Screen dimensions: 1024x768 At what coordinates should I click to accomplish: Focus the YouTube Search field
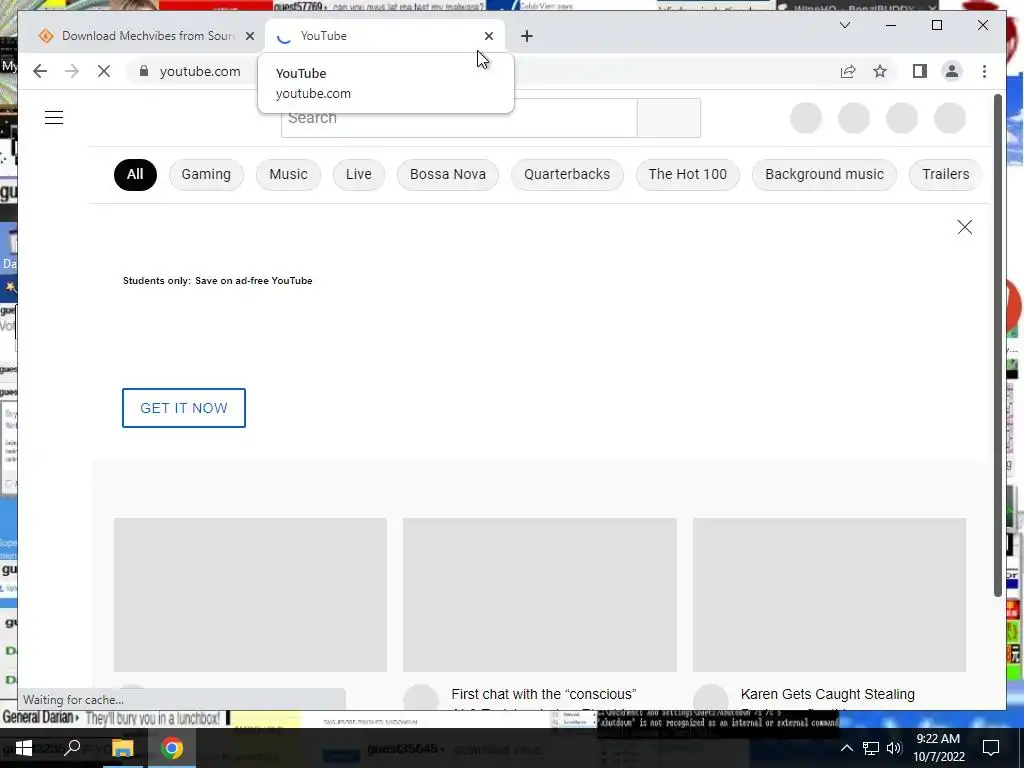pos(459,118)
